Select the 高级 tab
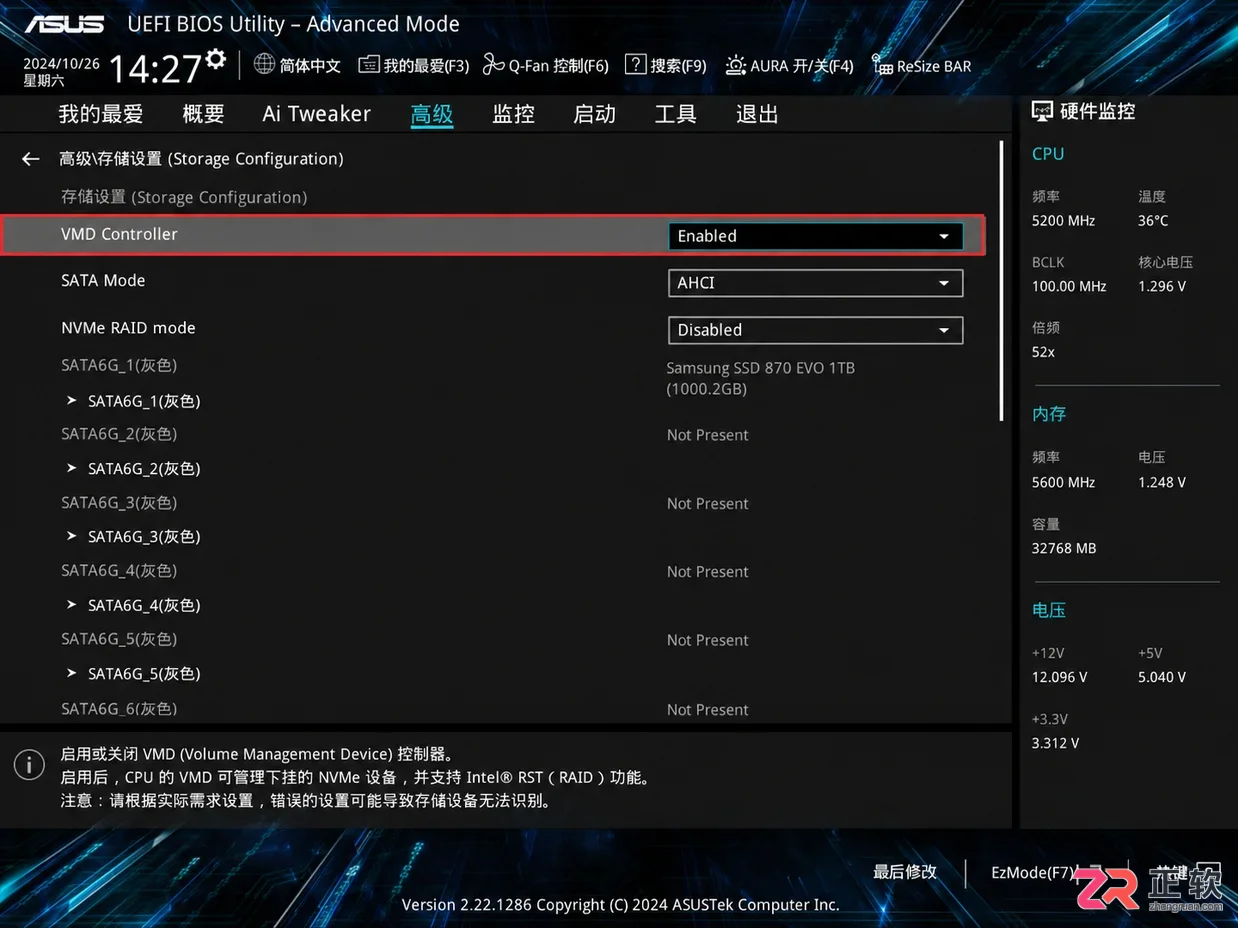The image size is (1238, 928). 432,114
